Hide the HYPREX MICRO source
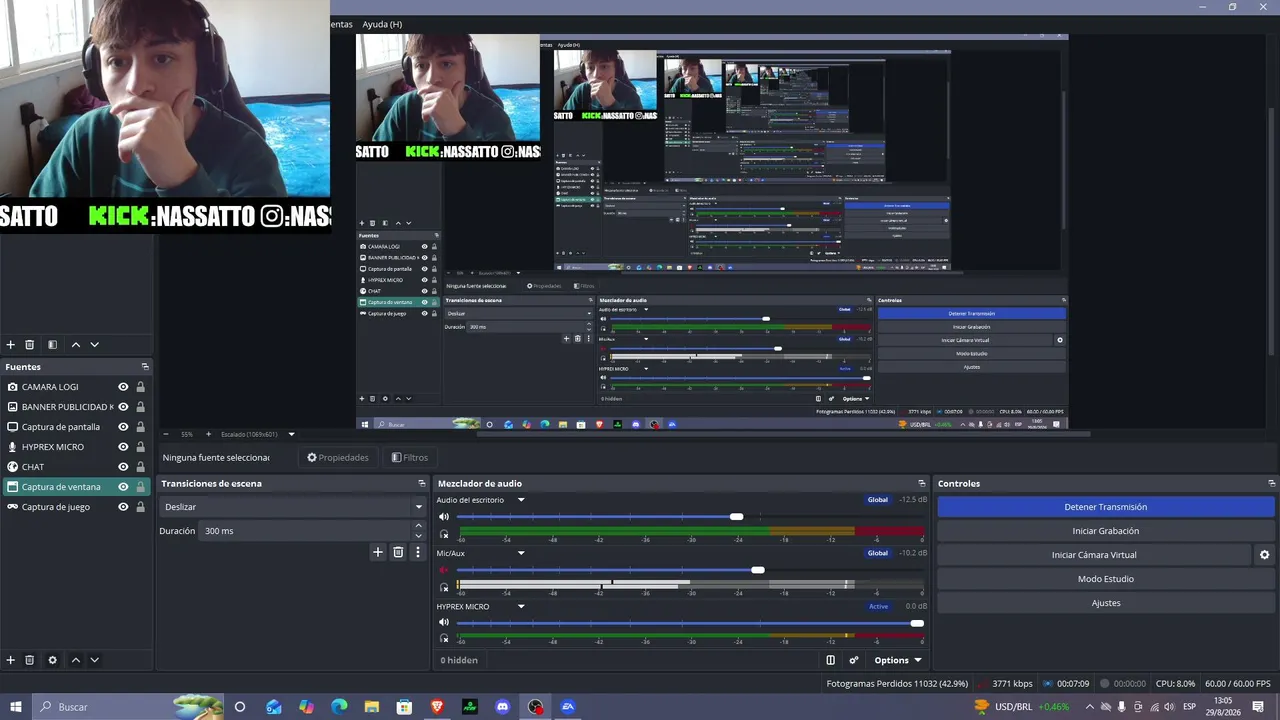 click(x=123, y=447)
